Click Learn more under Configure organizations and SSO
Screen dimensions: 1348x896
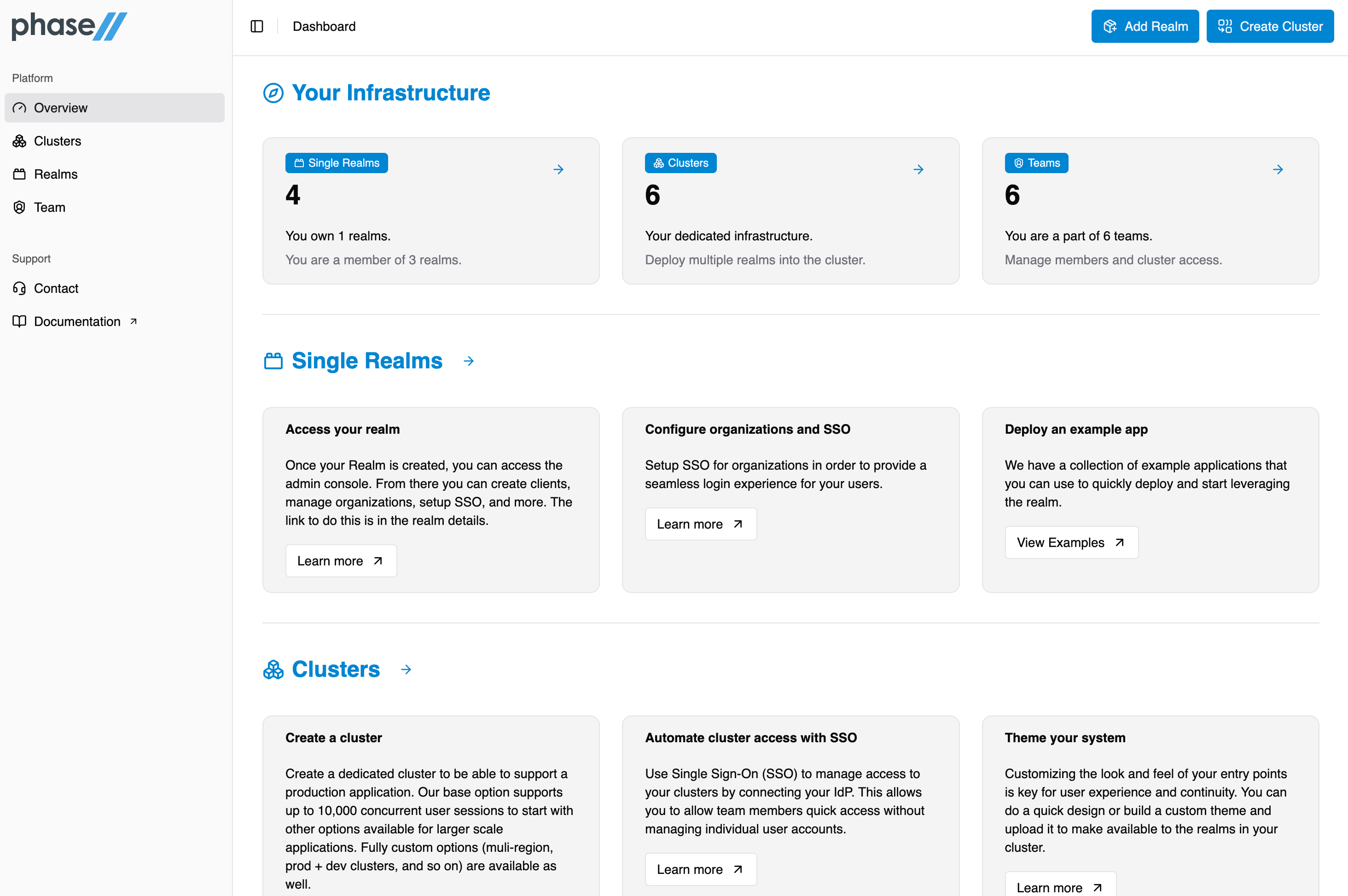(700, 524)
